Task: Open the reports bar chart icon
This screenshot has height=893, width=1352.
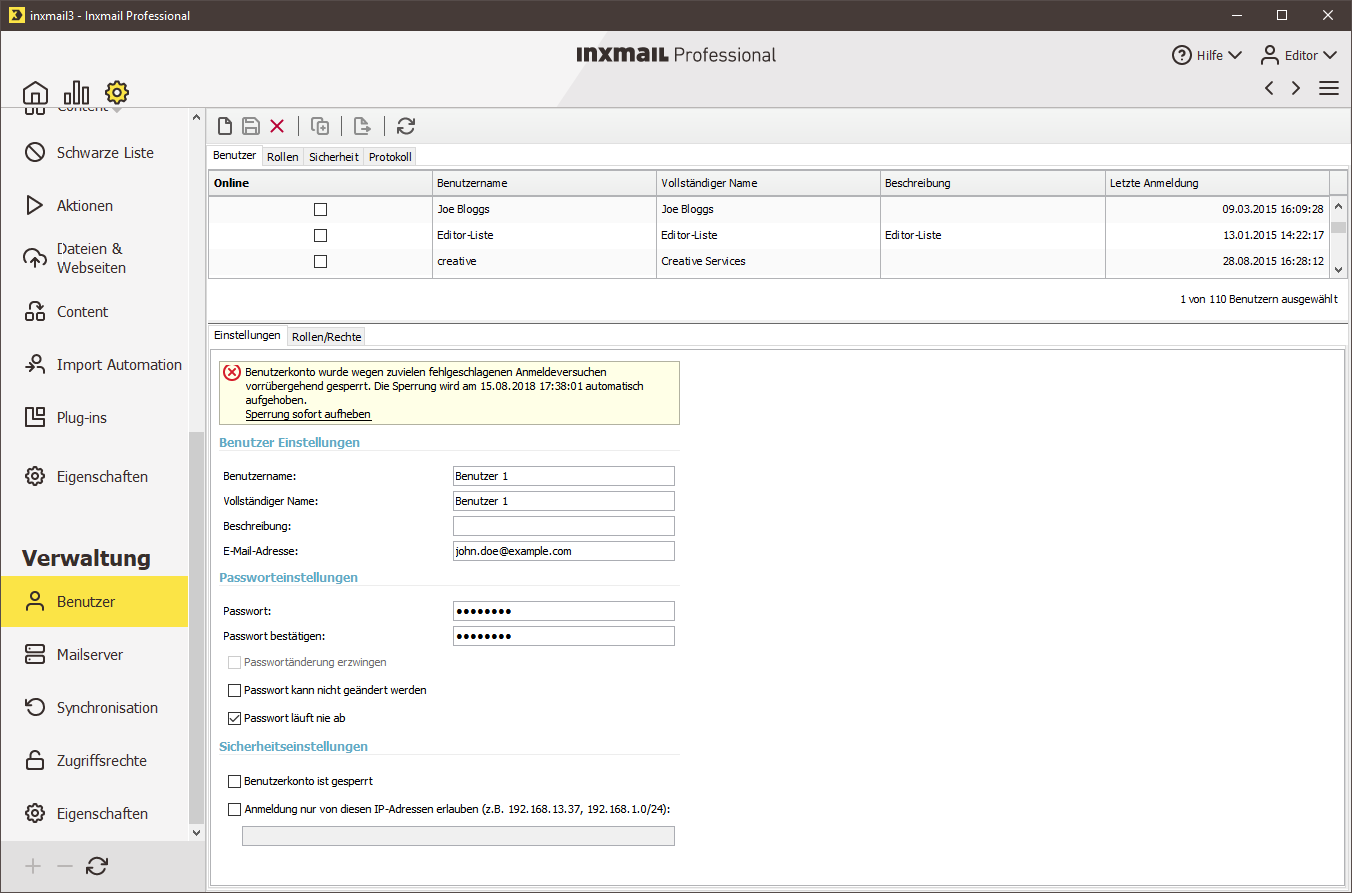Action: pyautogui.click(x=76, y=93)
